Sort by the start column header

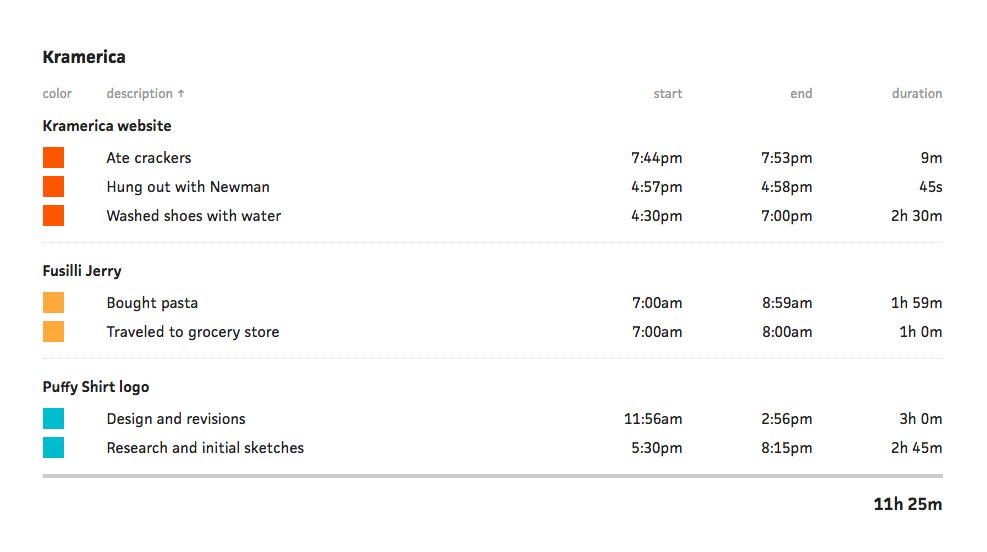(668, 94)
